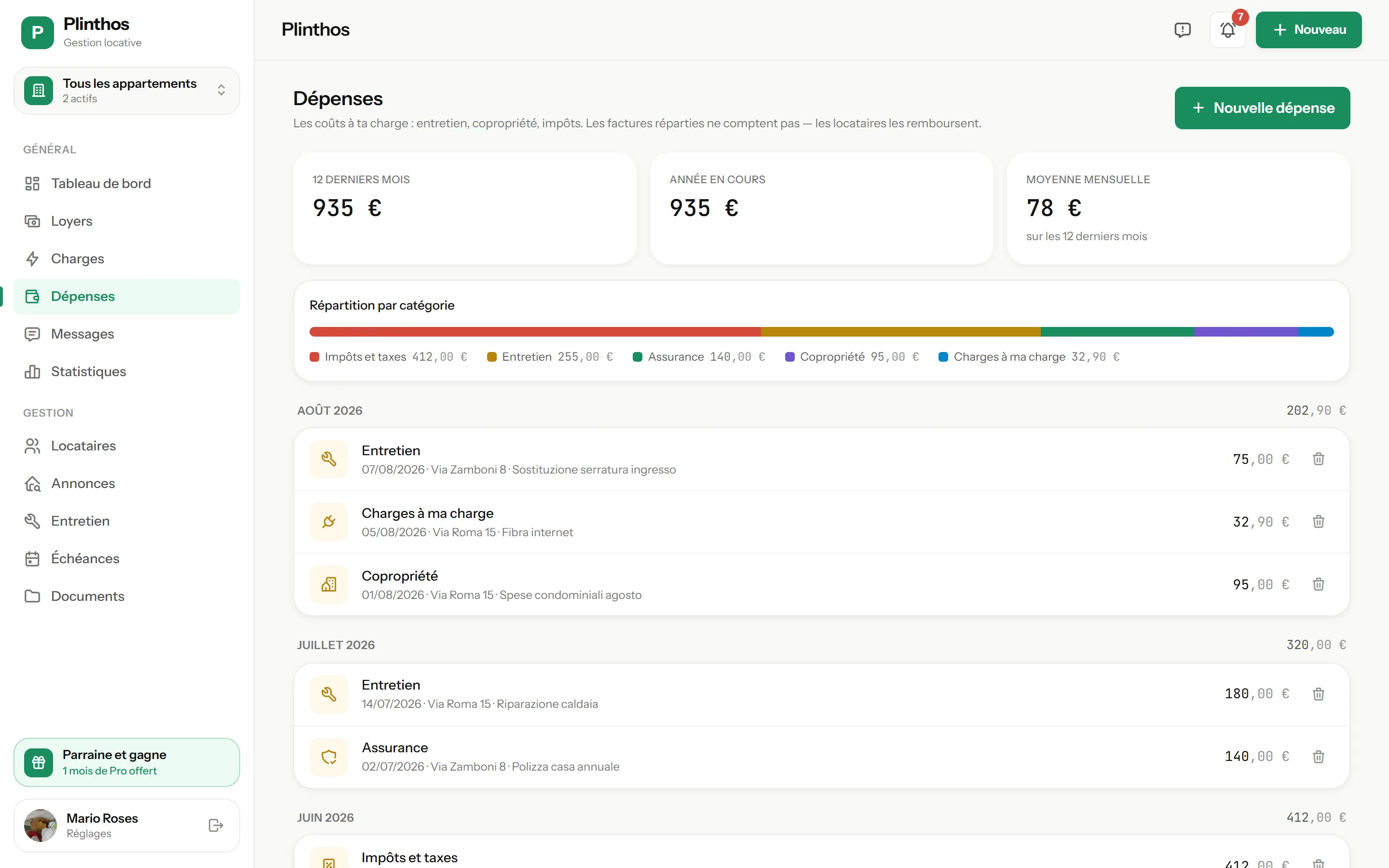Click the Loyers banknote icon

click(x=32, y=221)
